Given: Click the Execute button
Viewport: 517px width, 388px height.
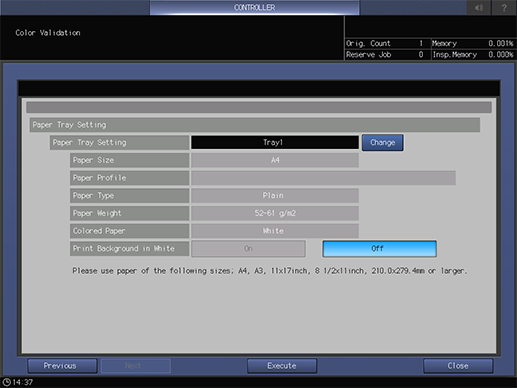Looking at the screenshot, I should click(x=282, y=366).
